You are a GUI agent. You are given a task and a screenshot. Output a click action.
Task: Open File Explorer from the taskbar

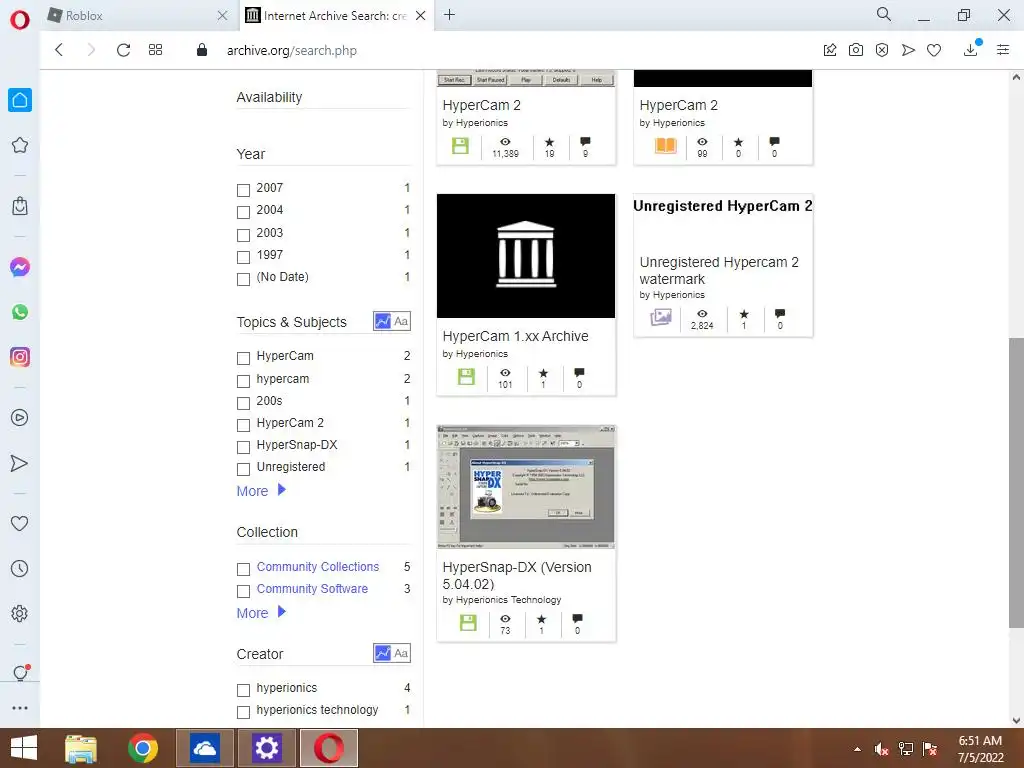click(81, 748)
